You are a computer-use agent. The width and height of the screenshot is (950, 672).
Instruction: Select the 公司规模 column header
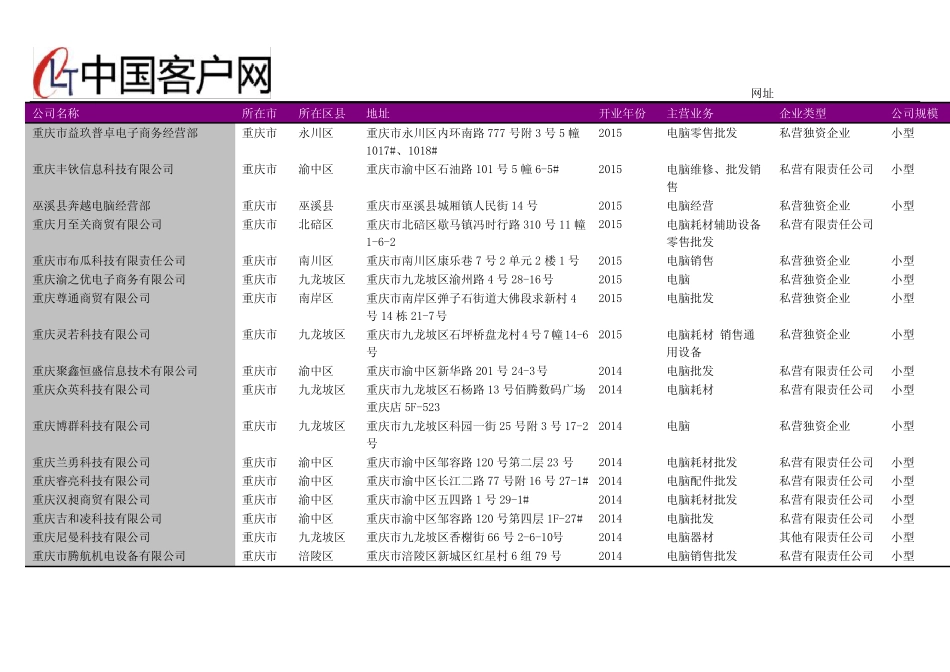pos(914,113)
